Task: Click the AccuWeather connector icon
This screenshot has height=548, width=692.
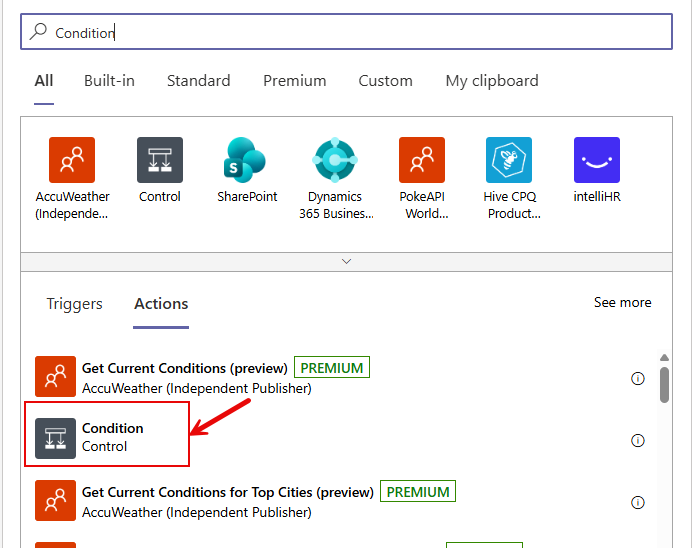Action: 72,160
